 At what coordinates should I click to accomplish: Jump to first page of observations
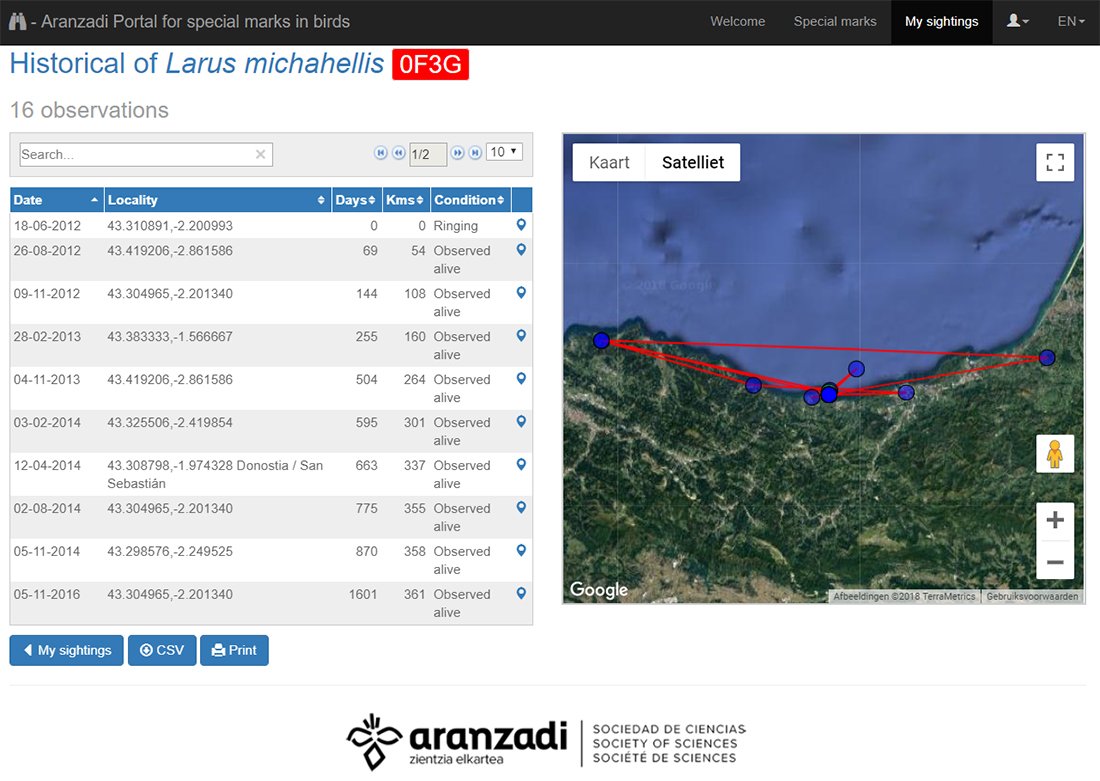(381, 153)
